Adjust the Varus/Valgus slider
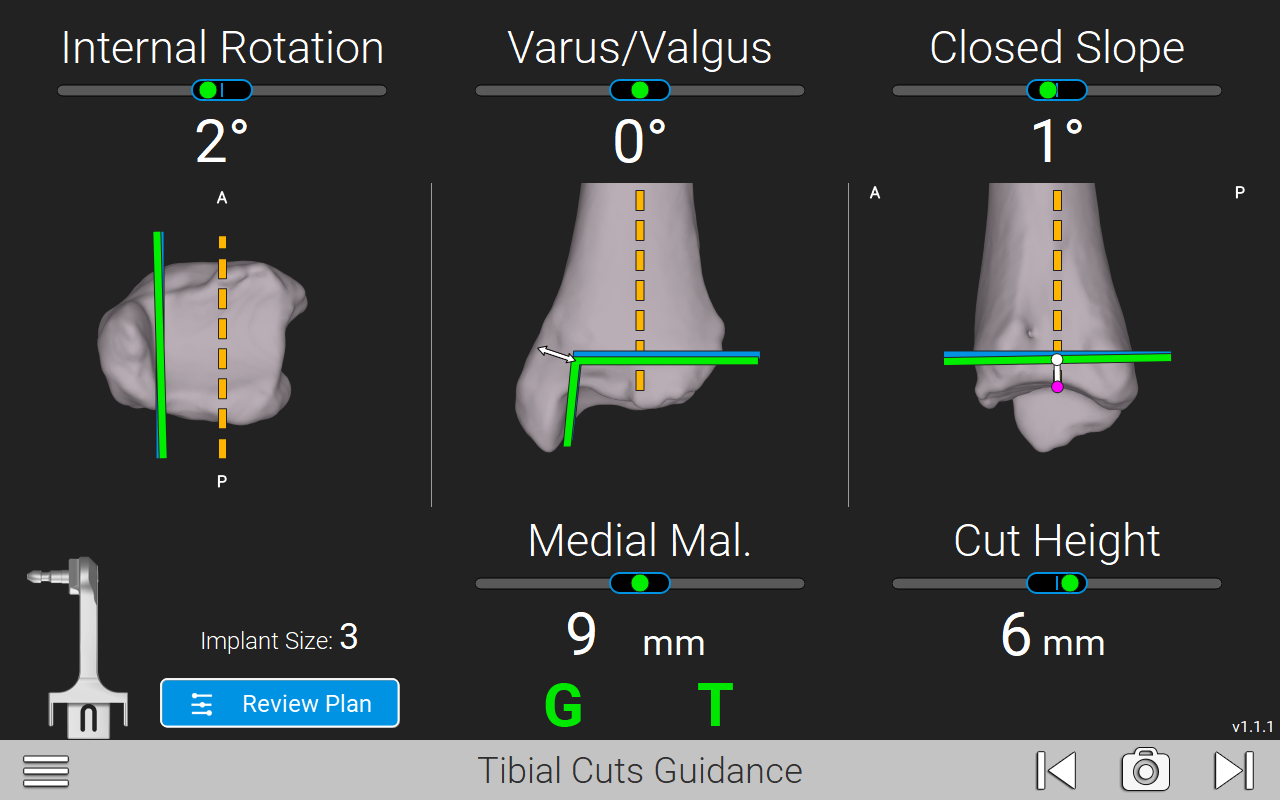 (x=639, y=90)
